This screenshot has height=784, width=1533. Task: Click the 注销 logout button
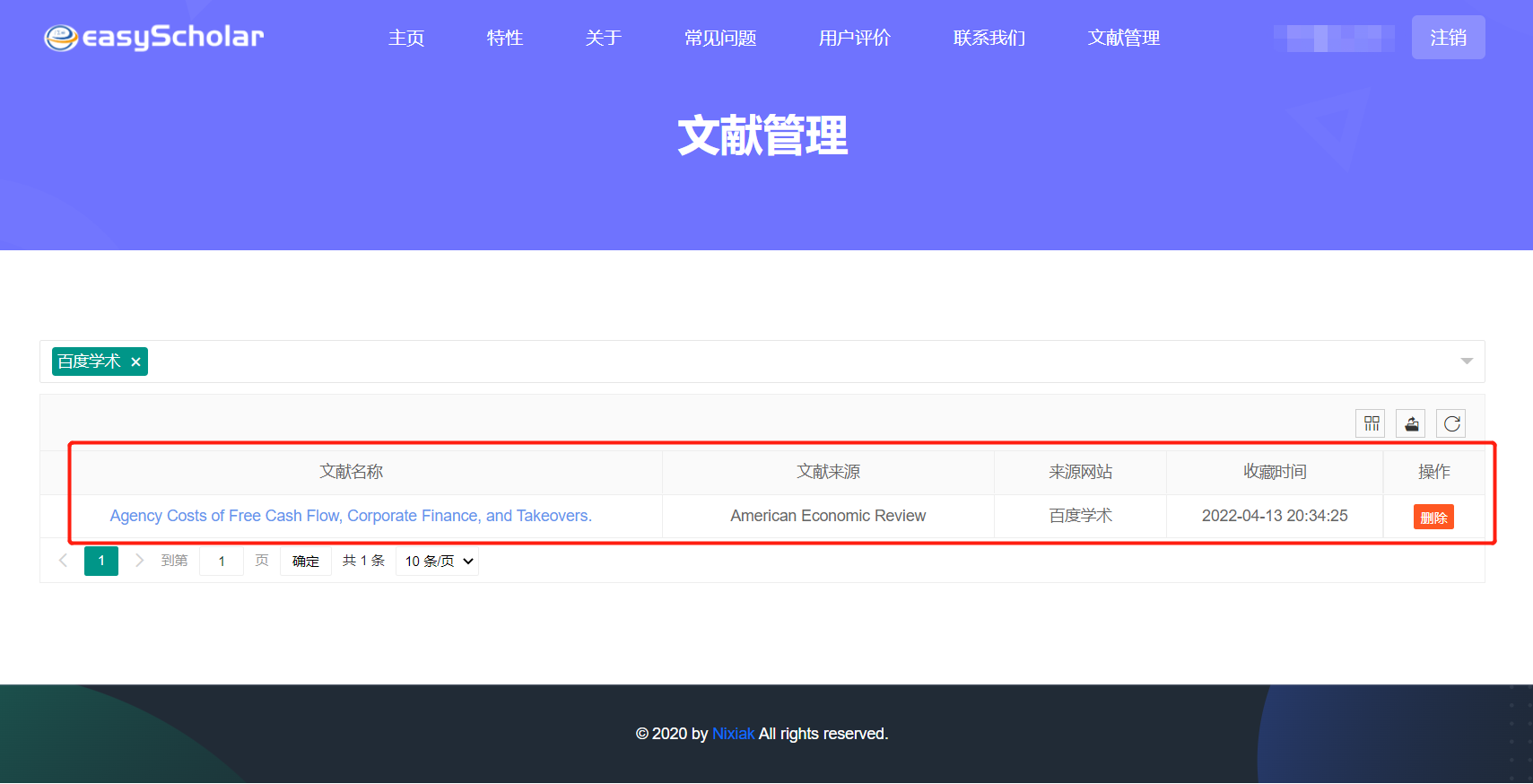(1449, 38)
